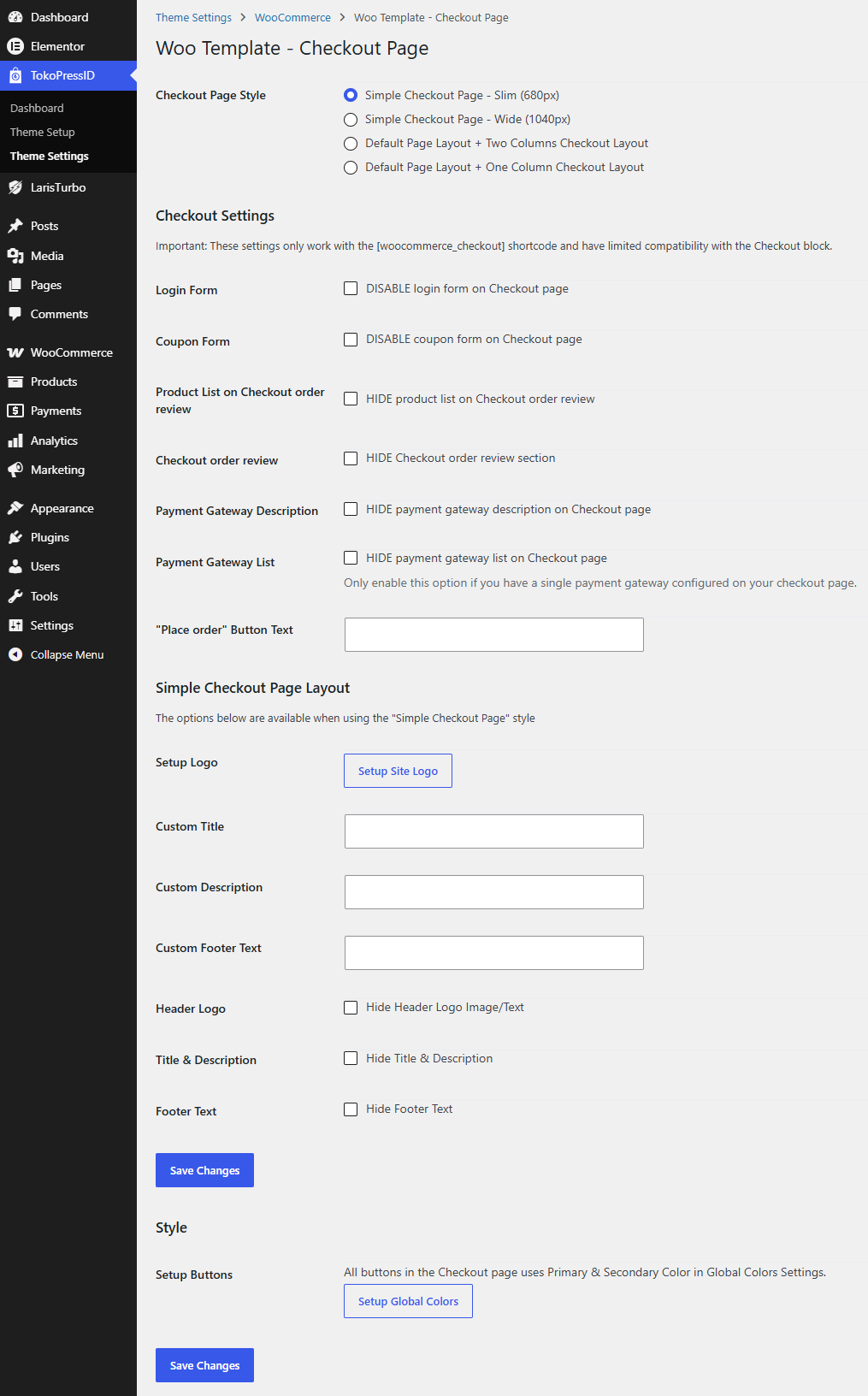Click the Appearance brush icon
868x1396 pixels.
[15, 508]
